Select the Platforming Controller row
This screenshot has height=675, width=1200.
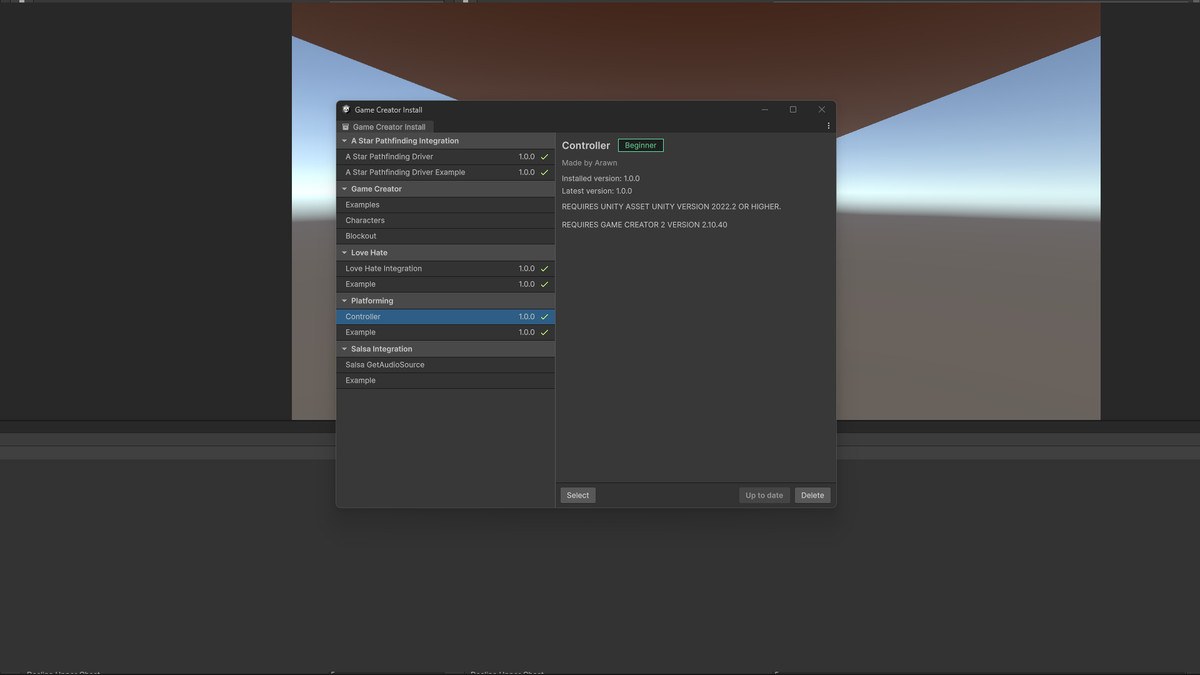point(446,317)
